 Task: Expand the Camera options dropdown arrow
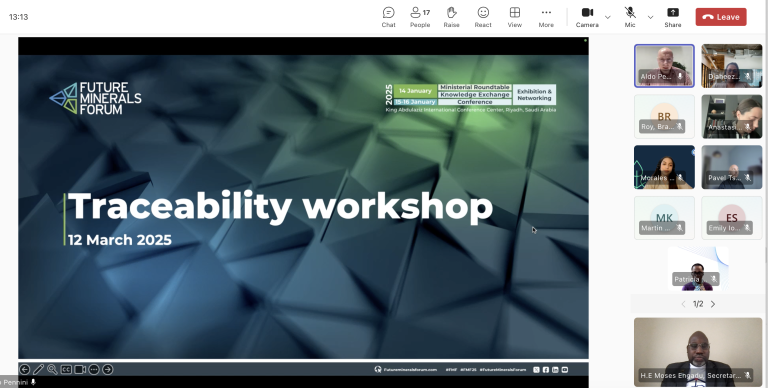click(608, 17)
